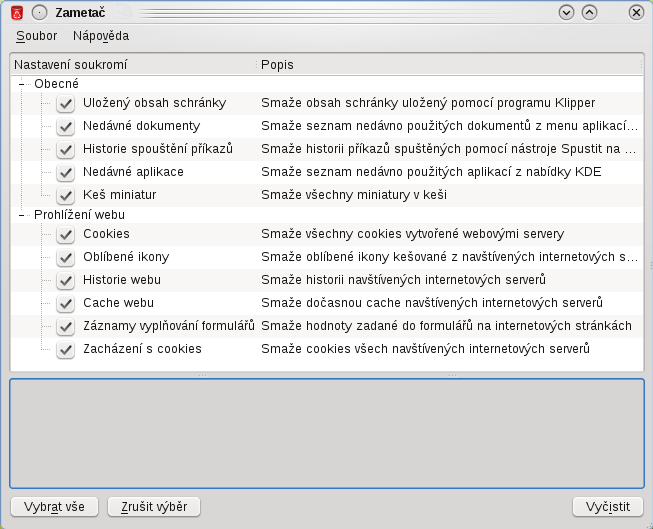
Task: Toggle the Nedávné dokumenty checkbox
Action: pyautogui.click(x=65, y=126)
